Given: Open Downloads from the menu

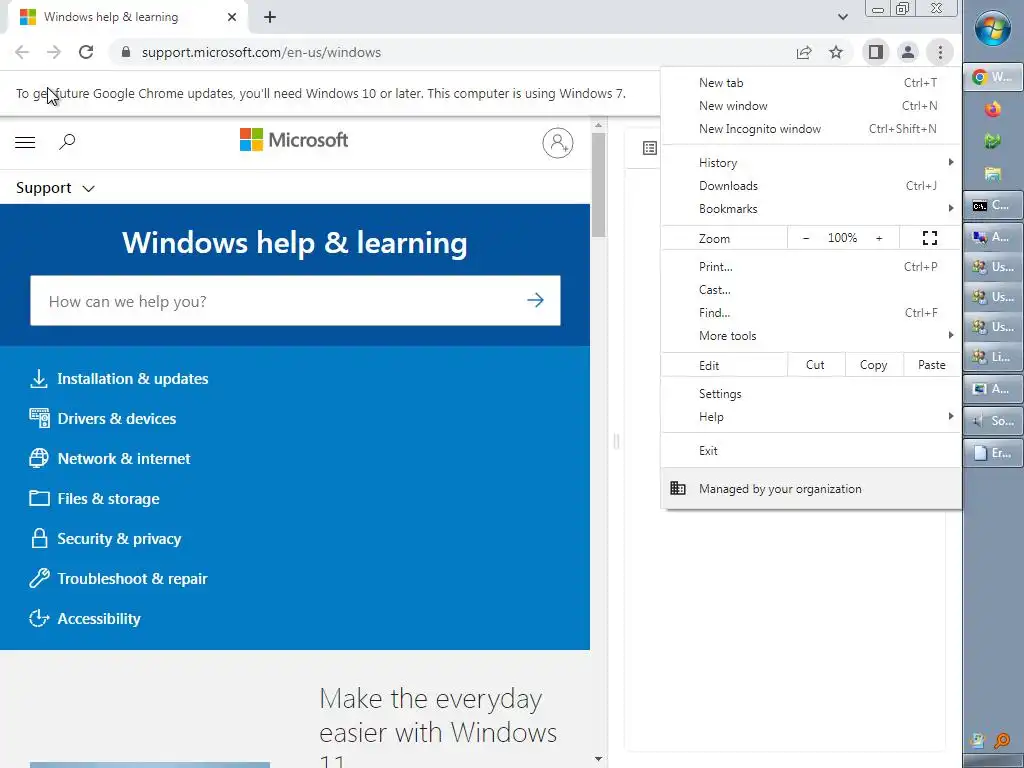Looking at the screenshot, I should coord(811,185).
